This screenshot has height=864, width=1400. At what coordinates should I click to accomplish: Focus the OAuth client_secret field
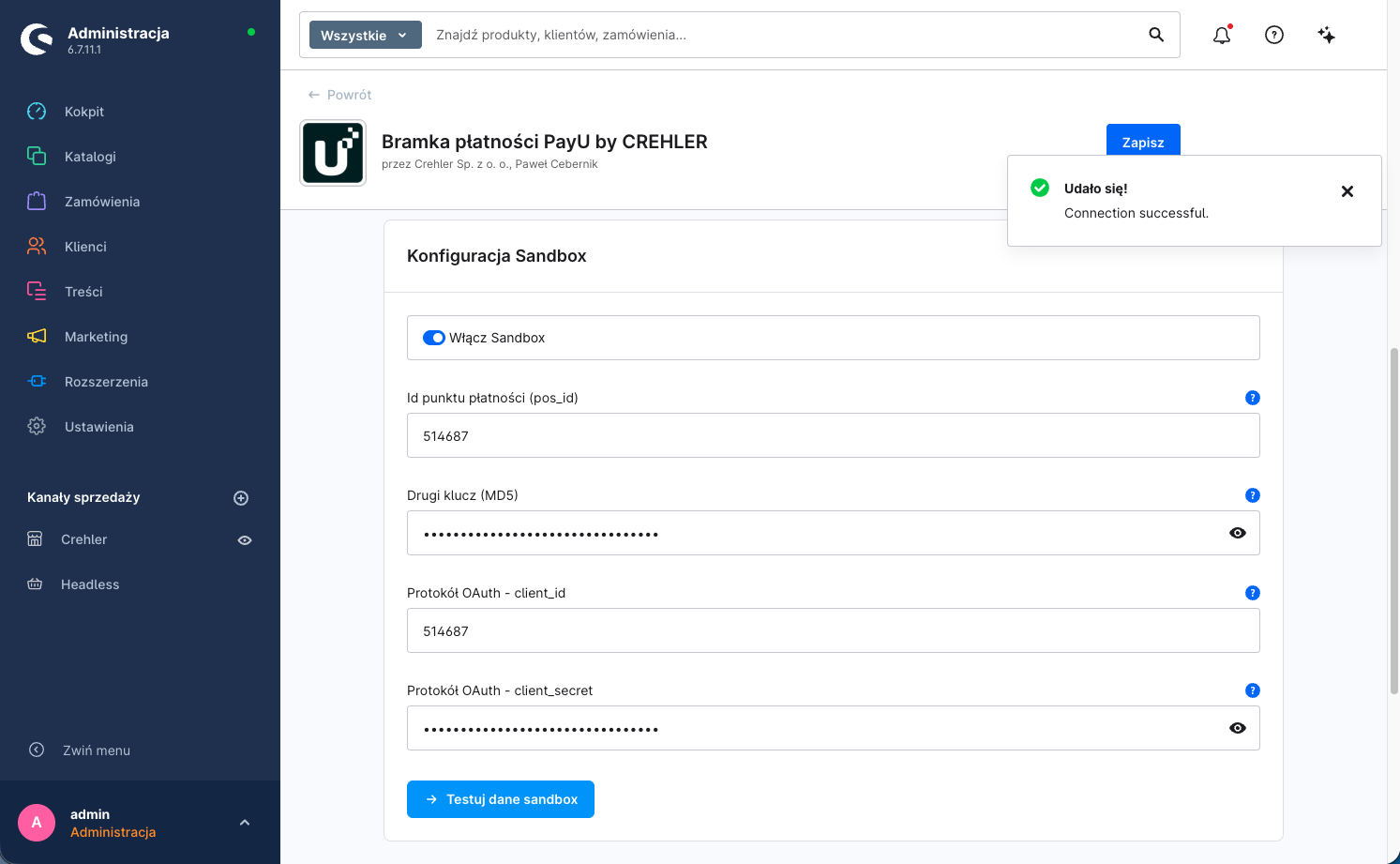[x=834, y=728]
